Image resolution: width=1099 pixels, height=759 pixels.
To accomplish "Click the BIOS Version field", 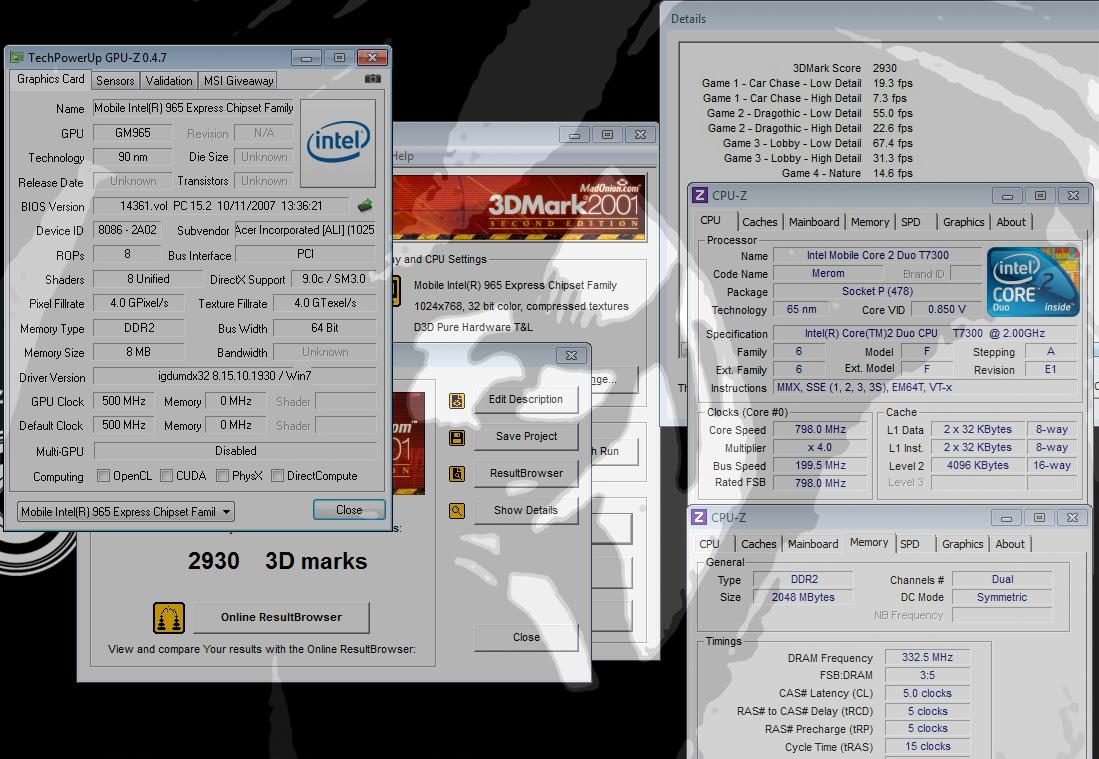I will tap(221, 206).
